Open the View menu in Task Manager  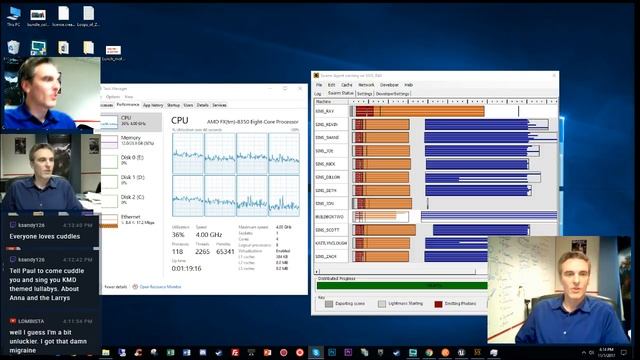click(129, 97)
